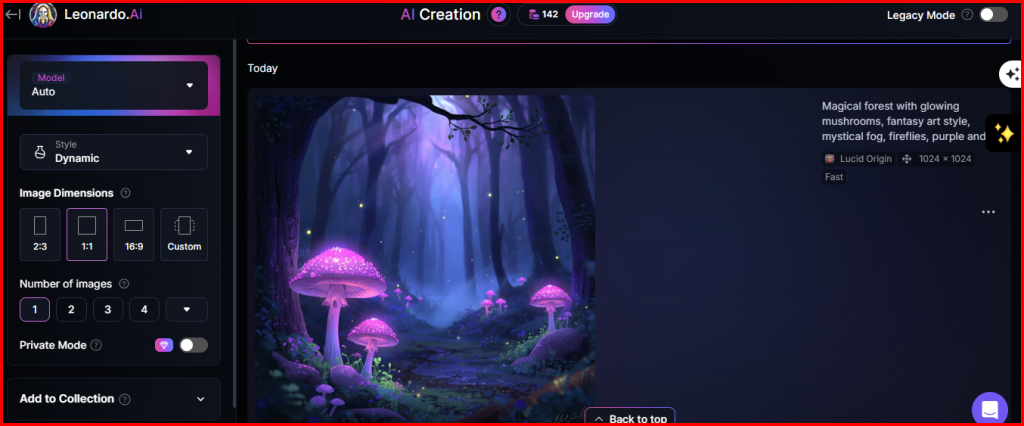
Task: Open the generated magical forest image
Action: click(424, 258)
